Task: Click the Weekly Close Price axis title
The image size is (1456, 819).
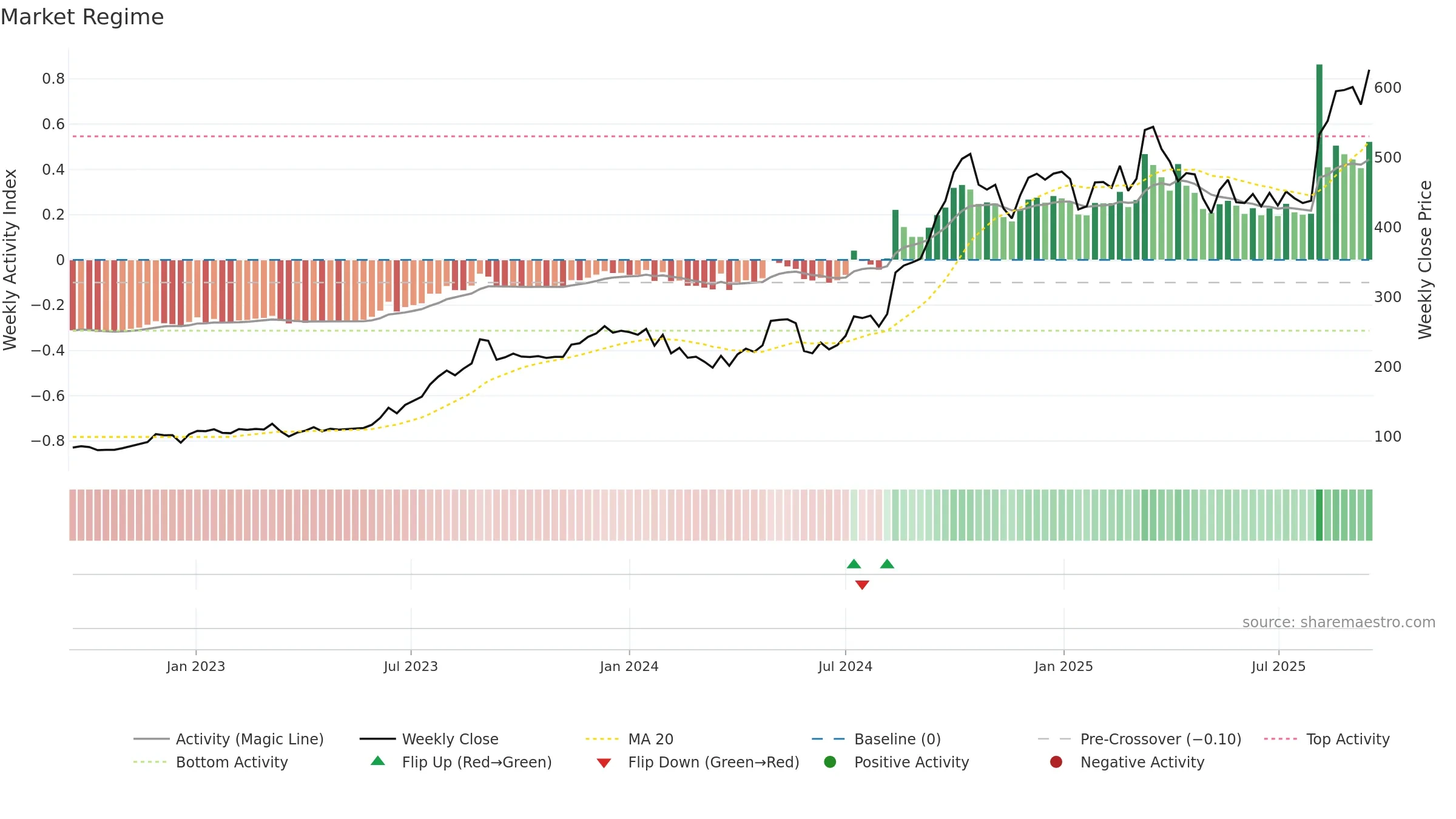Action: (1425, 260)
